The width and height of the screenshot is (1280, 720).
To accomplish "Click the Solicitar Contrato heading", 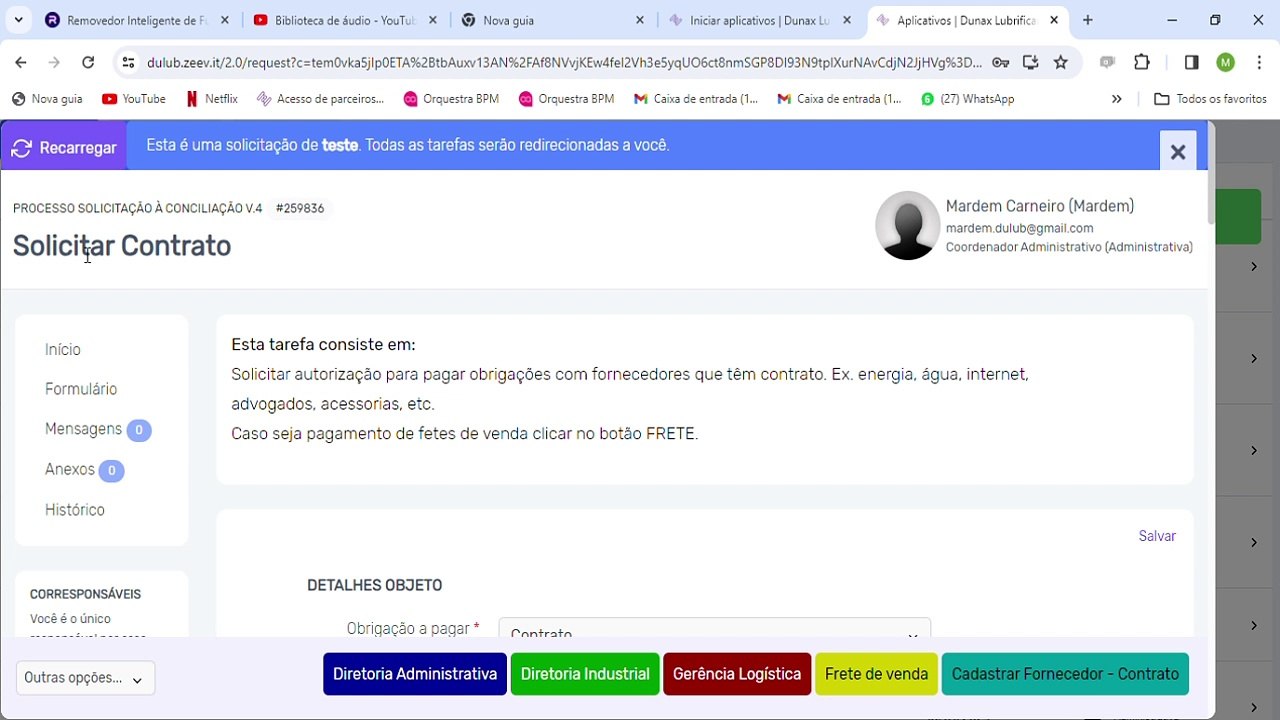I will tap(122, 246).
